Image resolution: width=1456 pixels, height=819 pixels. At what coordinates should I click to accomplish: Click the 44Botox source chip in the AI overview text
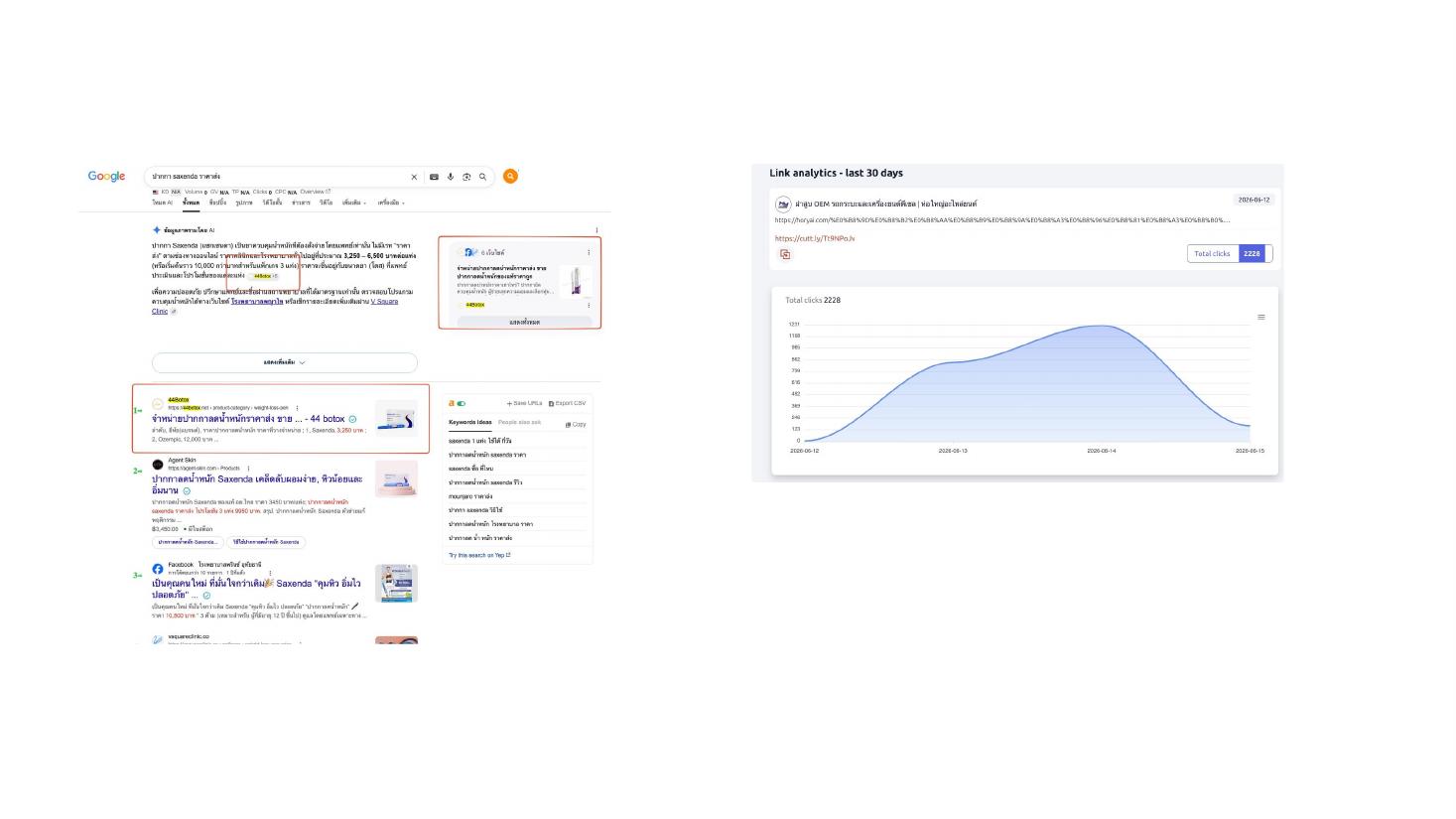264,276
